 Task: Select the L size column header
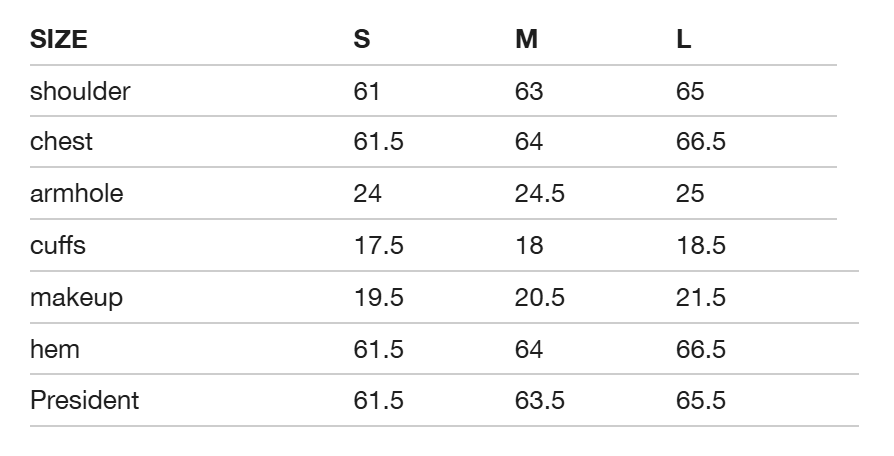point(684,39)
